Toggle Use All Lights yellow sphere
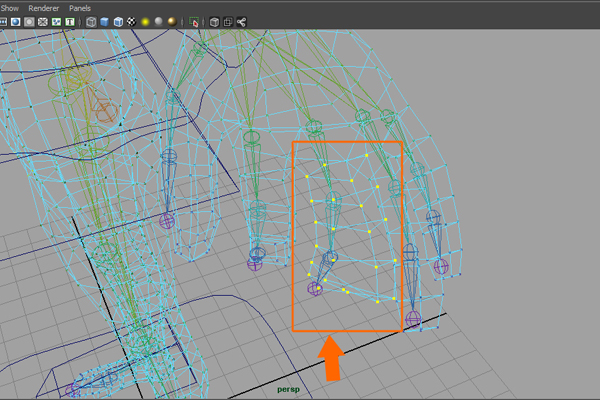Screen dimensions: 600x400 coord(145,22)
